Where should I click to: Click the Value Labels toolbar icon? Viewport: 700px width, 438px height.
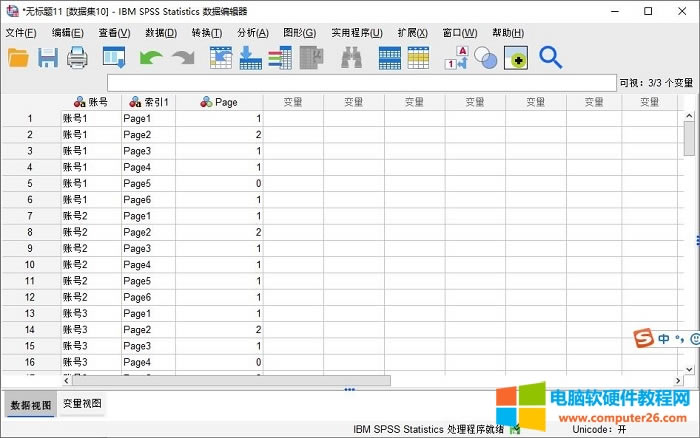coord(456,58)
